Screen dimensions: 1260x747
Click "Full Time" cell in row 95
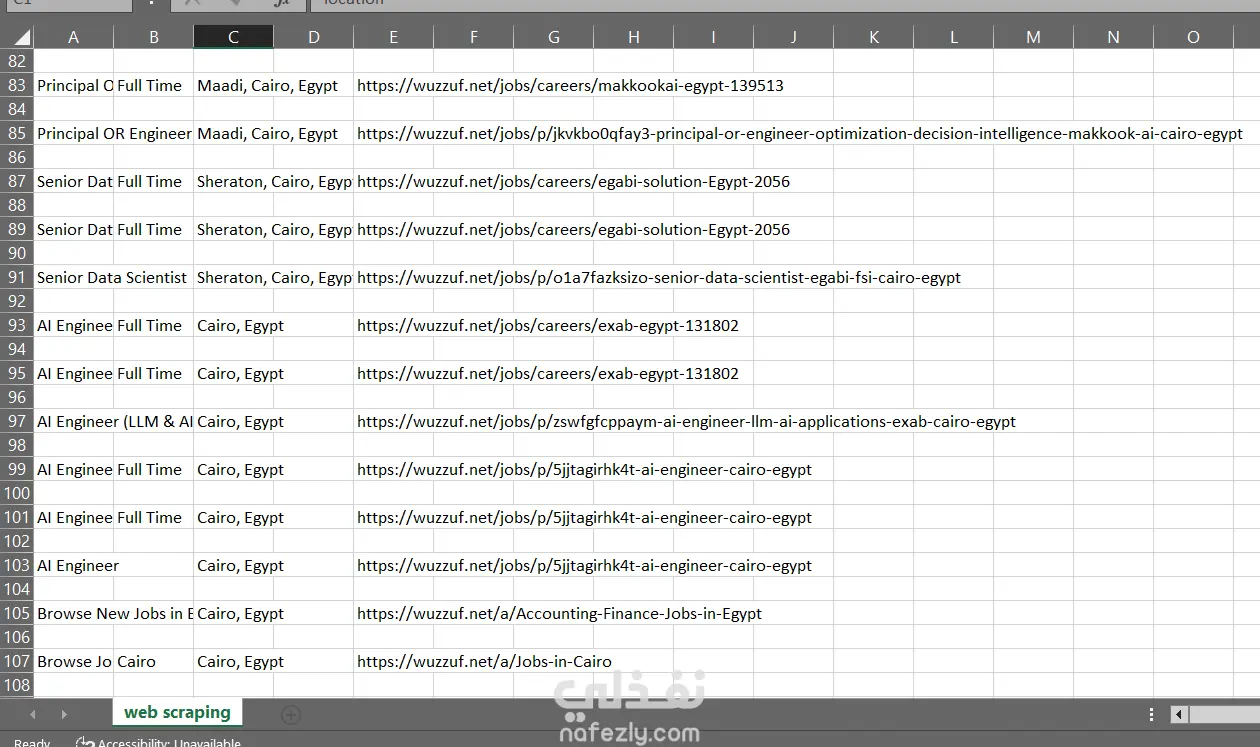point(153,373)
